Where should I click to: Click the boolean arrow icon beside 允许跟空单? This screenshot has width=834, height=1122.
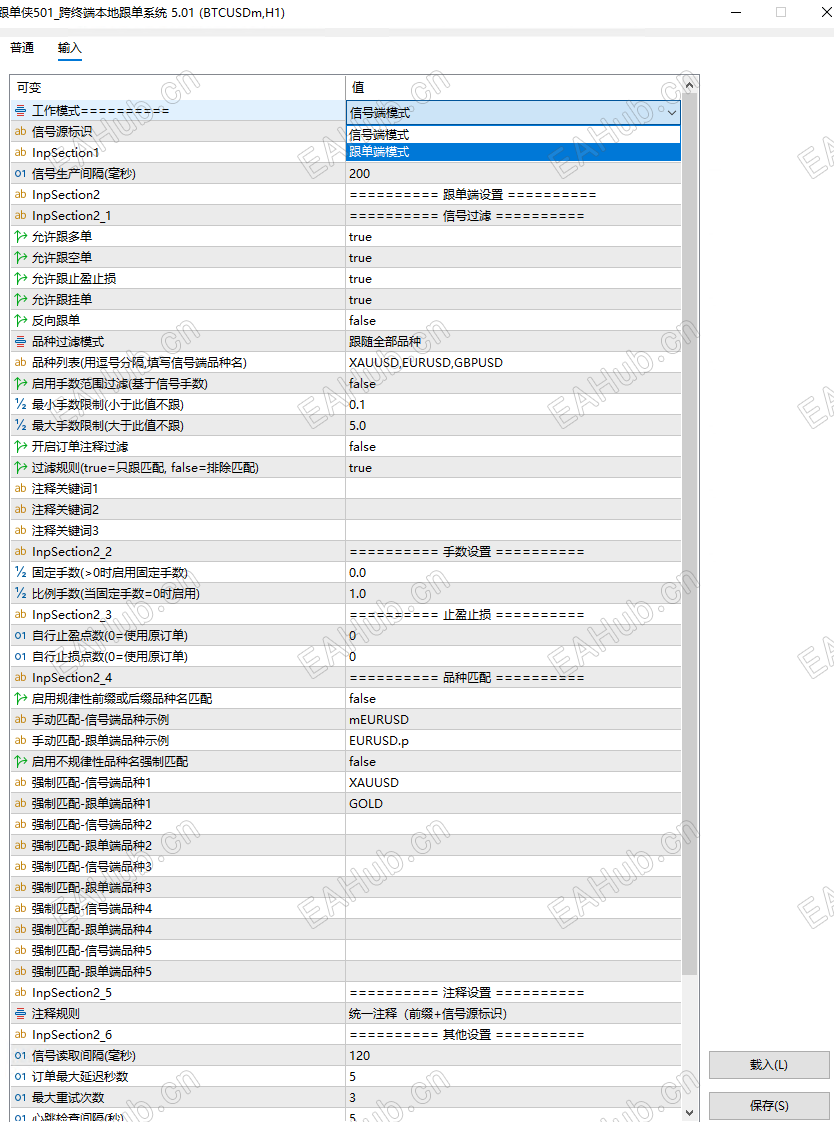click(20, 258)
